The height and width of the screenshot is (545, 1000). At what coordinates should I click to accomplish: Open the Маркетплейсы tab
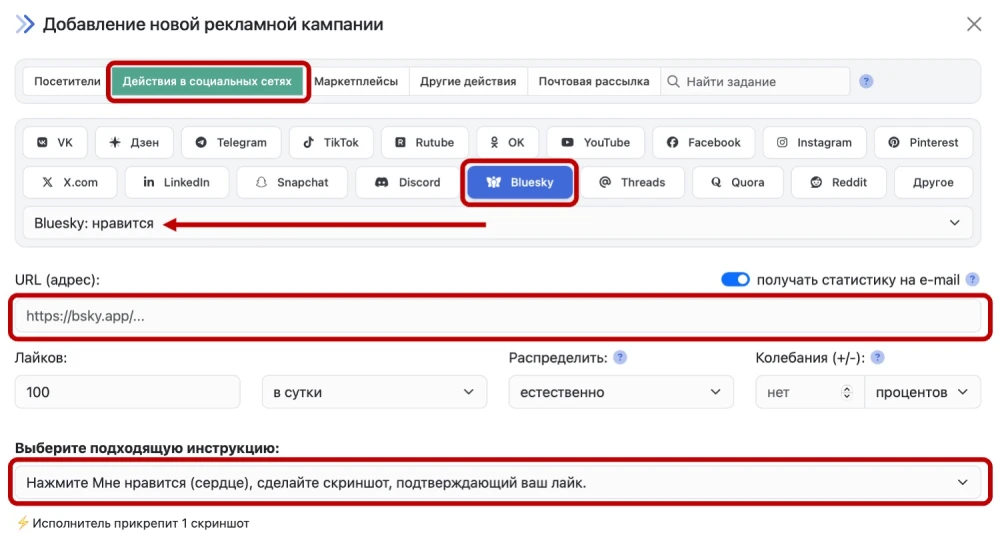pyautogui.click(x=356, y=82)
